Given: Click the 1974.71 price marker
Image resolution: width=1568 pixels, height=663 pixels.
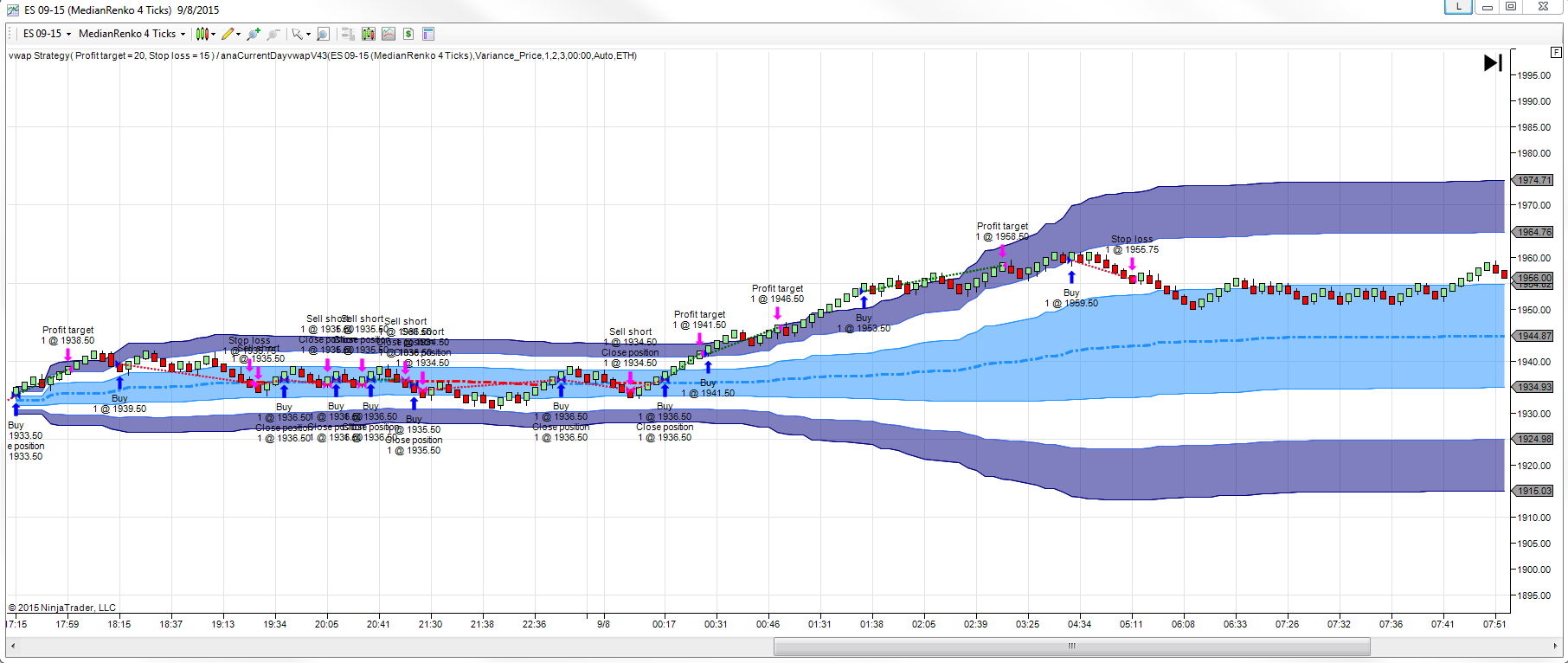Looking at the screenshot, I should point(1533,180).
